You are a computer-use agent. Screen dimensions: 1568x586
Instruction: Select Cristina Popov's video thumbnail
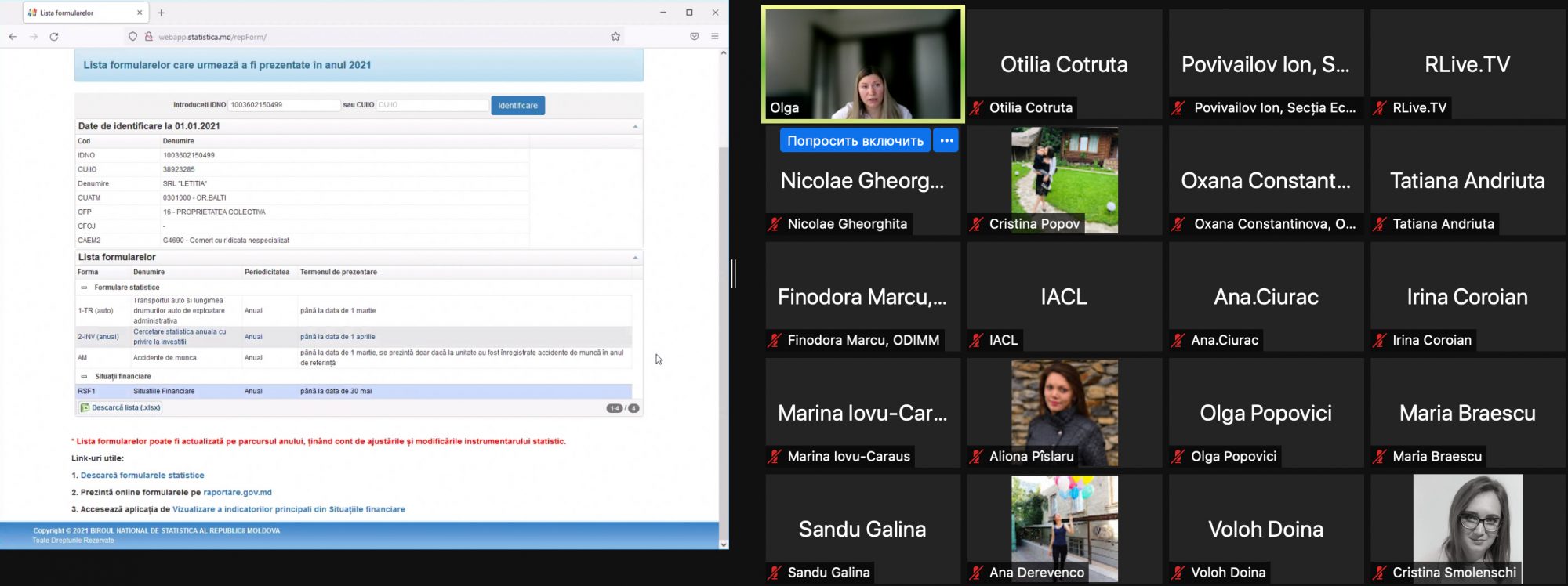[x=1064, y=180]
